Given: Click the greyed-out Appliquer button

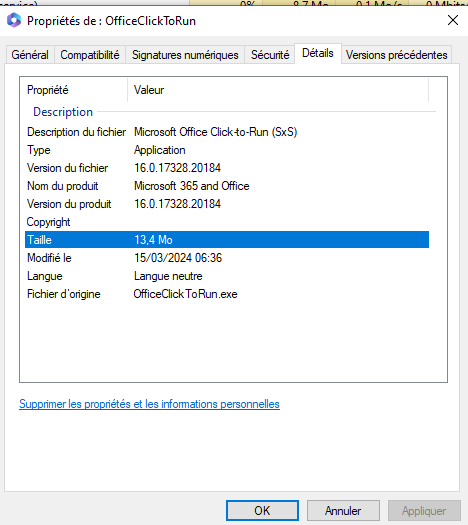Looking at the screenshot, I should tap(424, 511).
